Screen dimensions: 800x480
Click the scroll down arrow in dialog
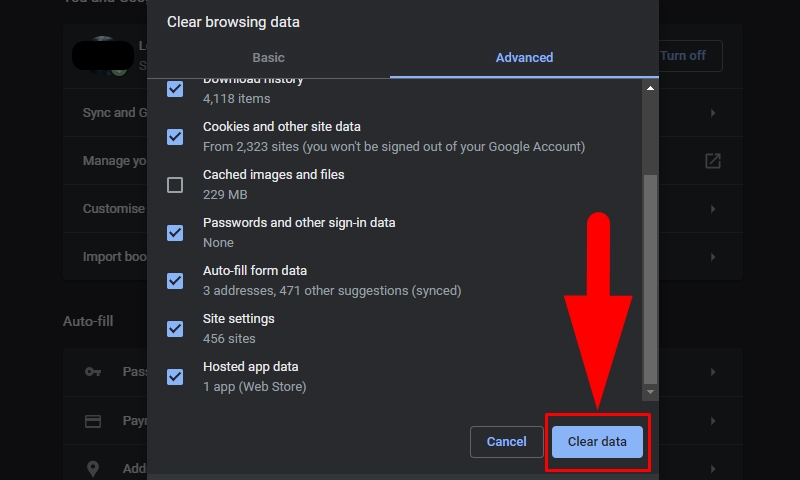point(651,392)
